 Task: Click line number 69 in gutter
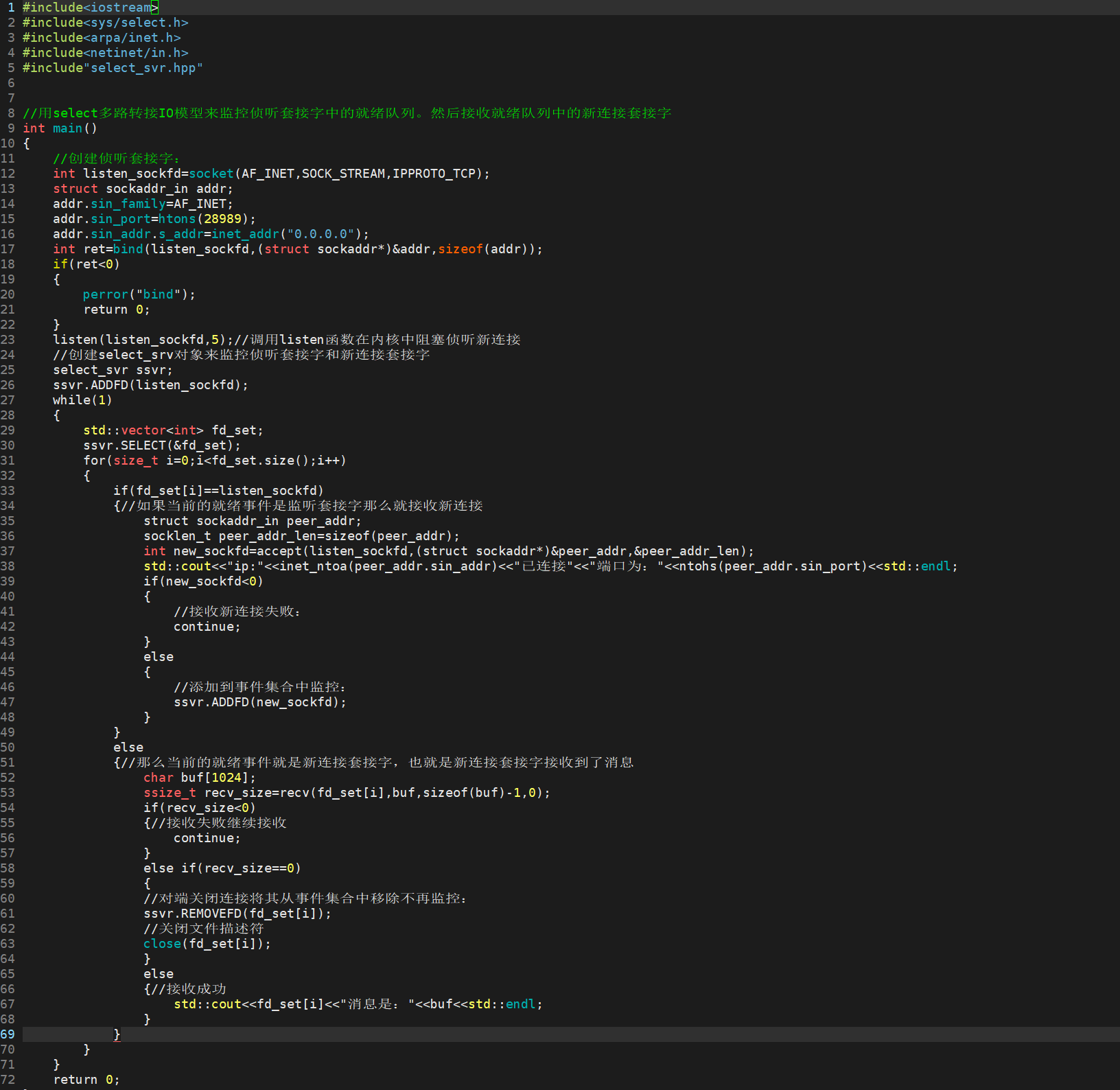pos(8,1034)
